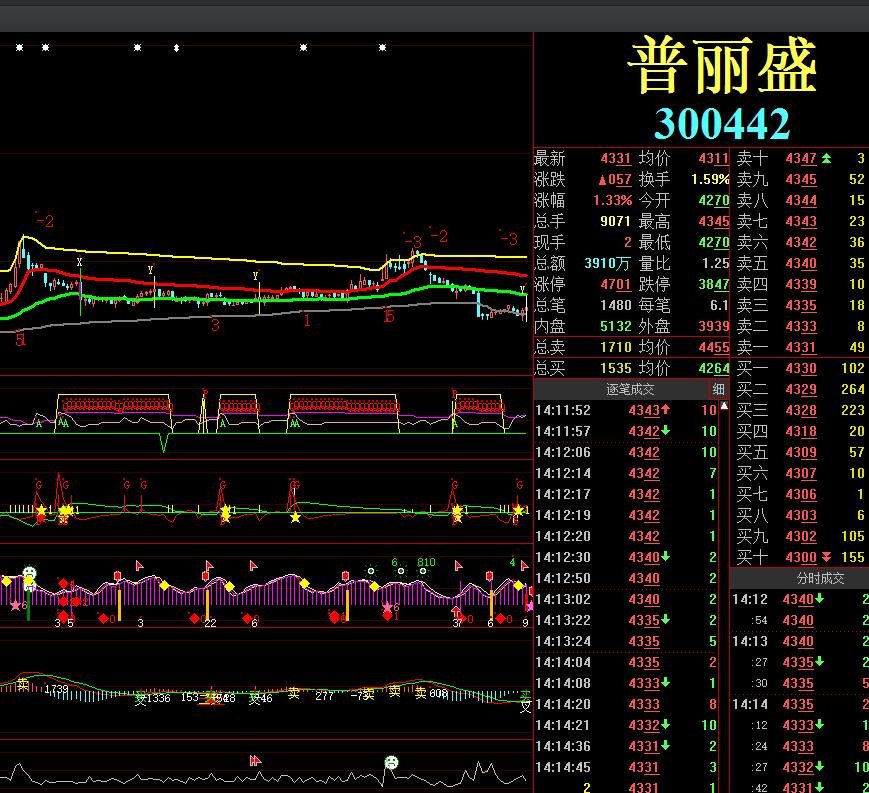This screenshot has width=869, height=793.
Task: Click the 买七 bid price 4306
Action: [x=801, y=494]
